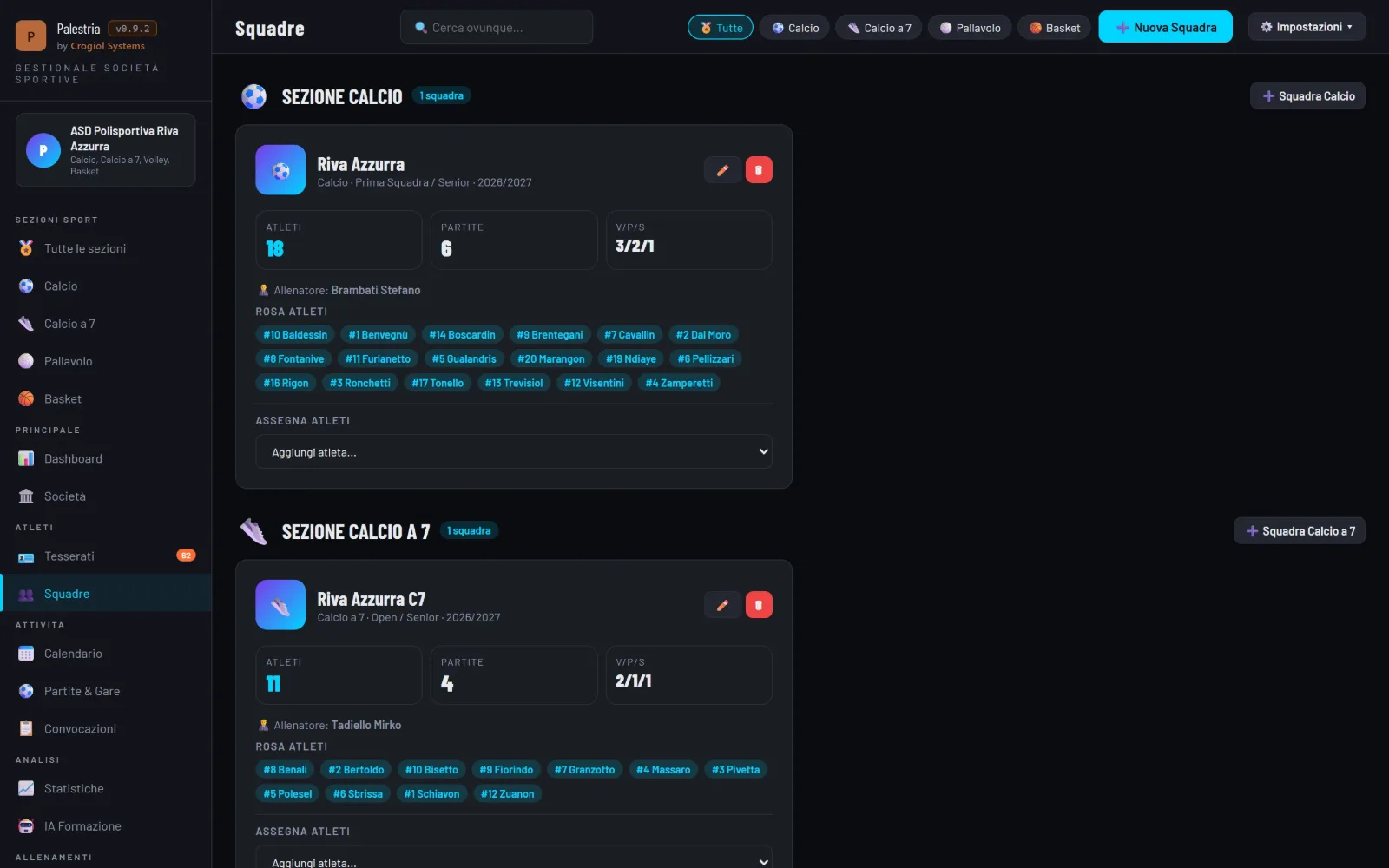
Task: Select Basket in sidebar sport sections
Action: click(106, 399)
